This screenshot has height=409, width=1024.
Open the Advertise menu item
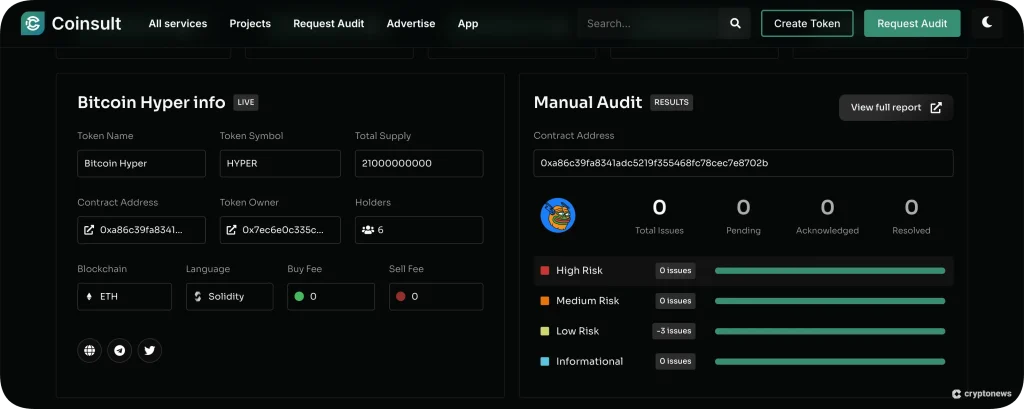click(411, 24)
